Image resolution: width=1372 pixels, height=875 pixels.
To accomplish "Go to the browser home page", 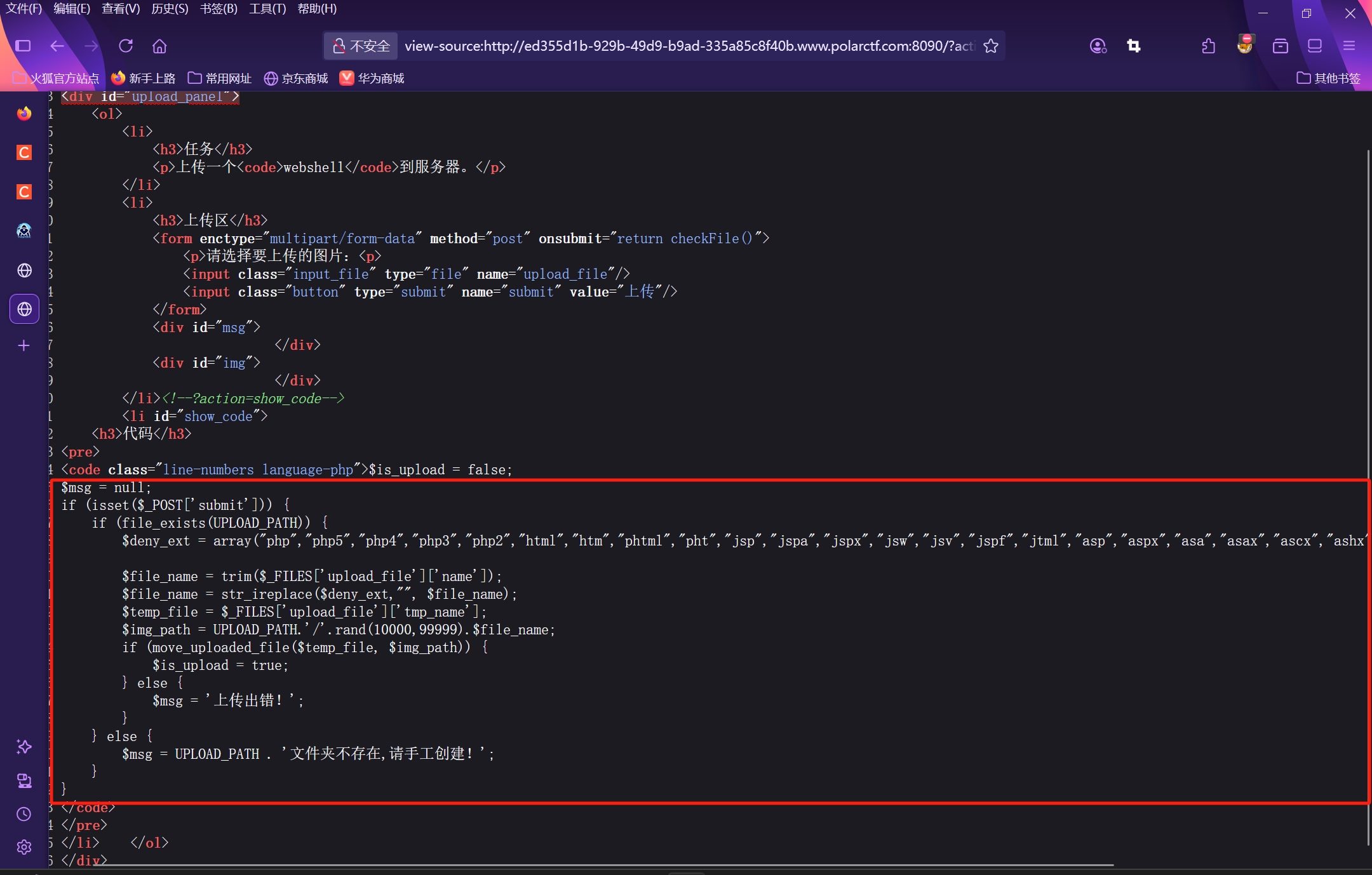I will coord(159,46).
